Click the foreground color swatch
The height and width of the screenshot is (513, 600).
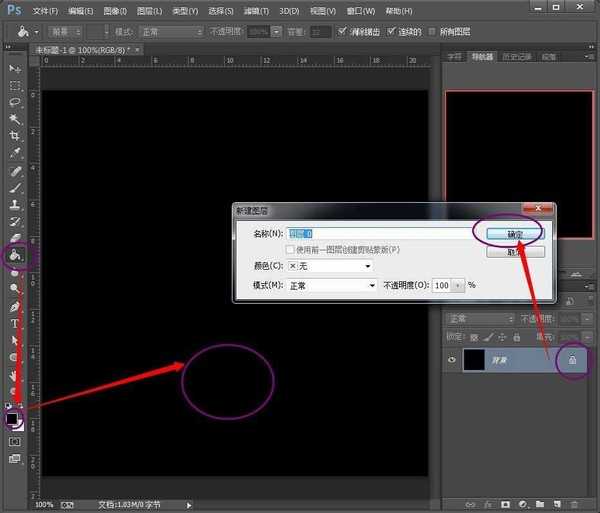pyautogui.click(x=12, y=419)
